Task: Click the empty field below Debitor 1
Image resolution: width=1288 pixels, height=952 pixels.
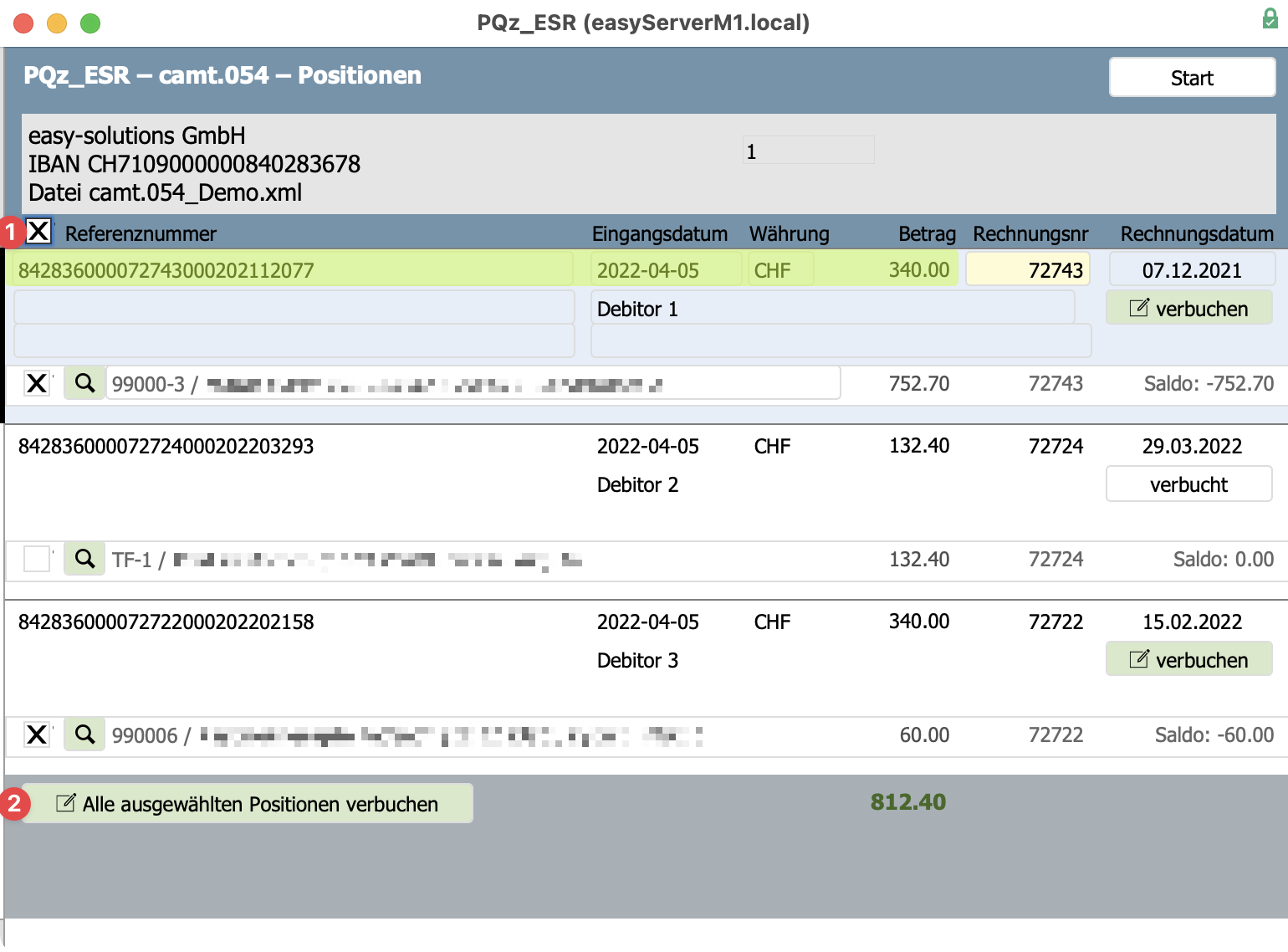Action: pyautogui.click(x=841, y=341)
